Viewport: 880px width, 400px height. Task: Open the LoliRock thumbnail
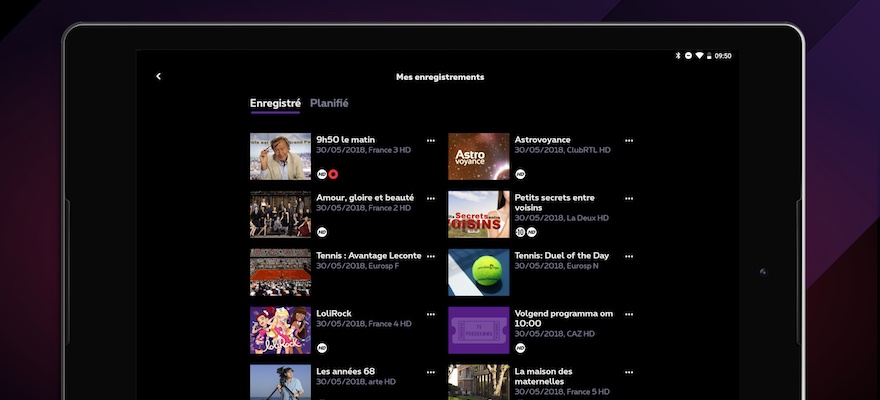(280, 330)
